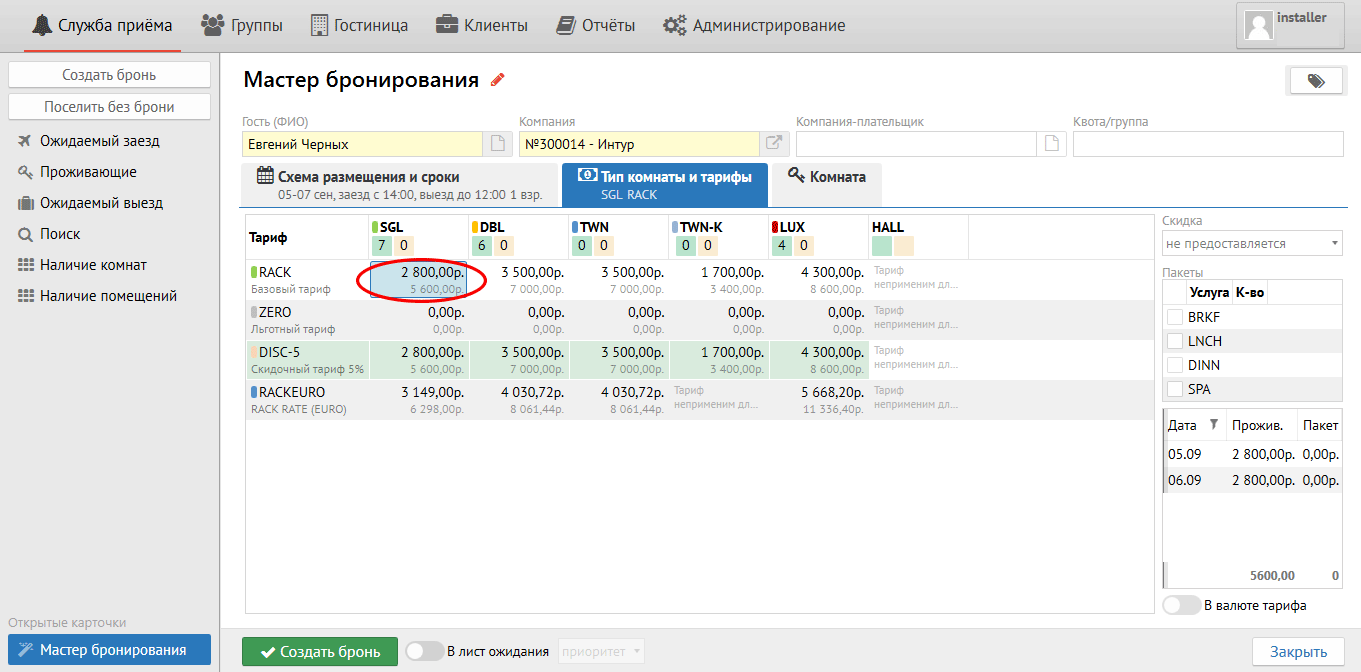The image size is (1361, 672).
Task: Click the Закрыть button
Action: point(1298,652)
